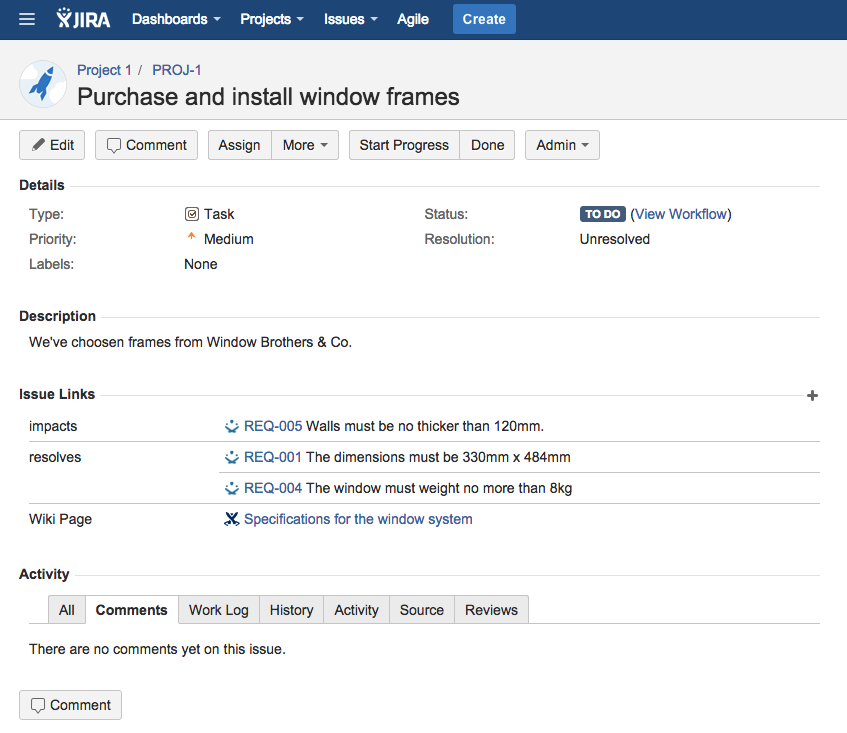Viewport: 847px width, 733px height.
Task: Click the REQ-005 link type icon
Action: [232, 426]
